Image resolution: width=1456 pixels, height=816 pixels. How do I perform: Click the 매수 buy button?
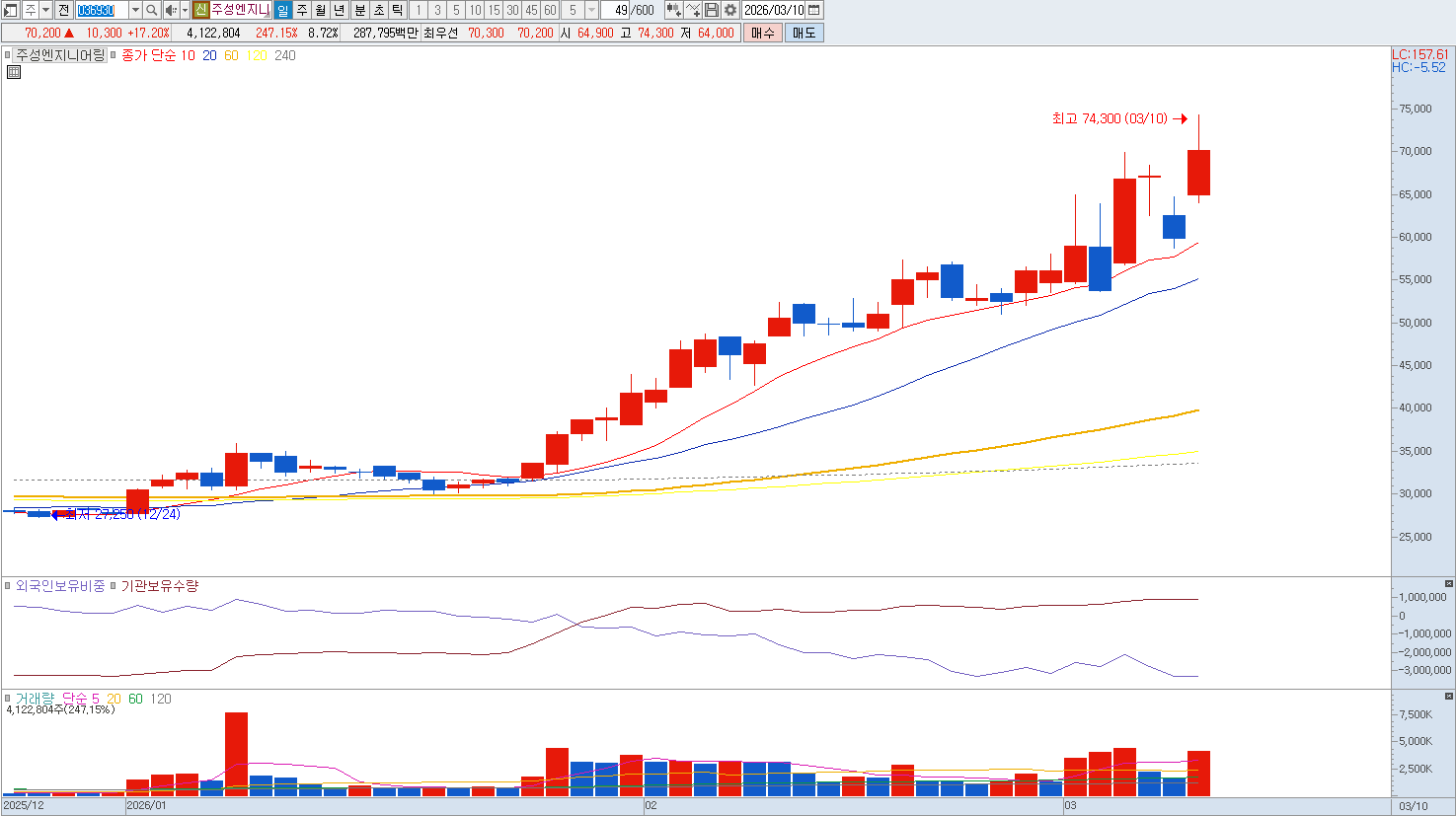[763, 33]
